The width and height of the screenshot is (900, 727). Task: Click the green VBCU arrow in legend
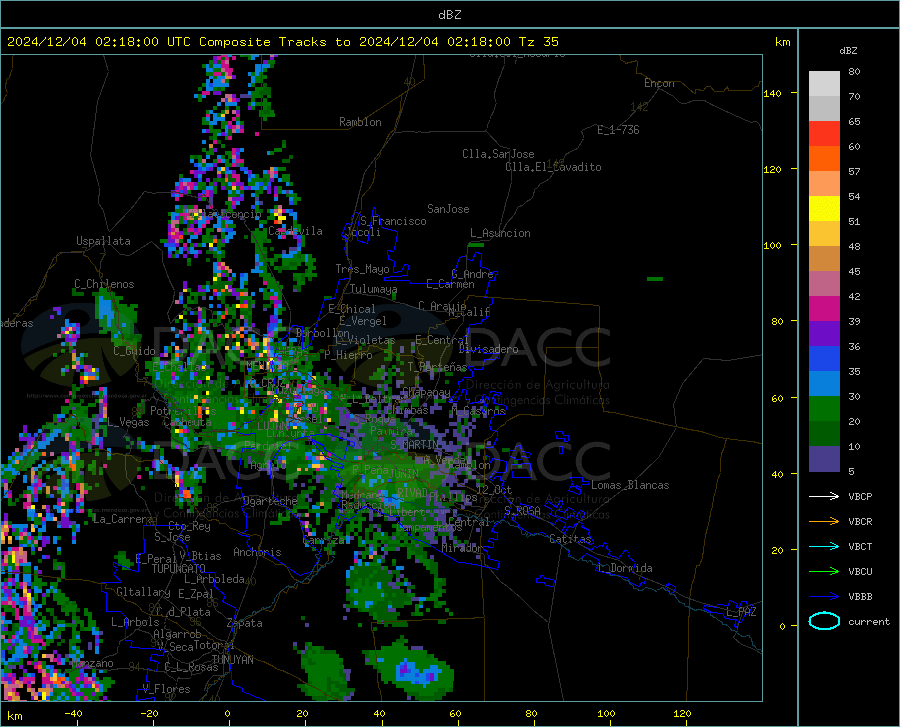pos(824,571)
